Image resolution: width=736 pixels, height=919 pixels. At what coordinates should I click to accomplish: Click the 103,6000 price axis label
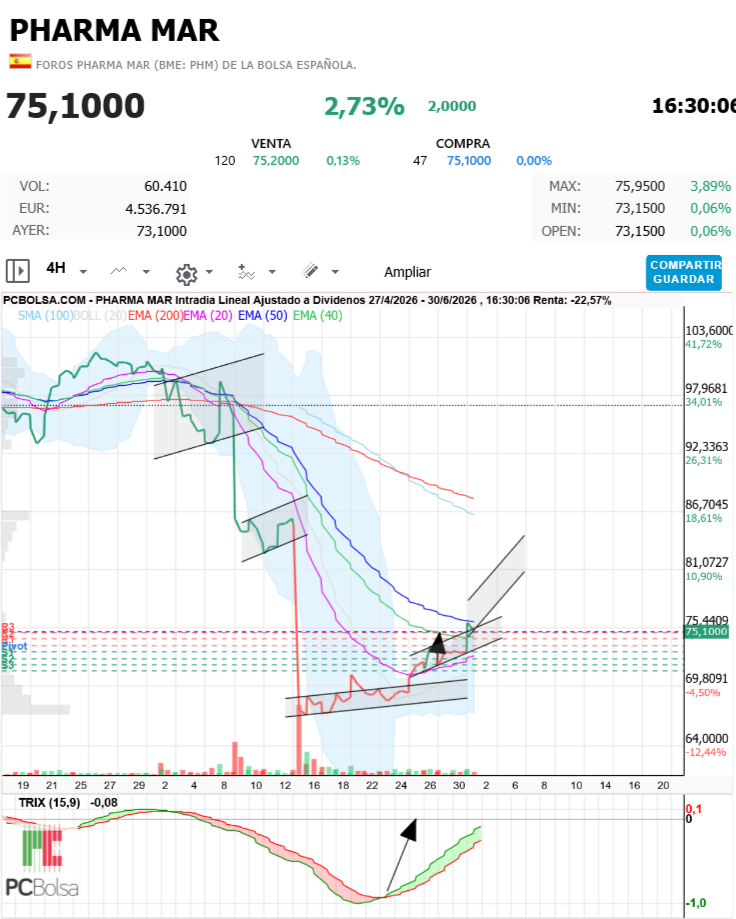click(x=709, y=331)
